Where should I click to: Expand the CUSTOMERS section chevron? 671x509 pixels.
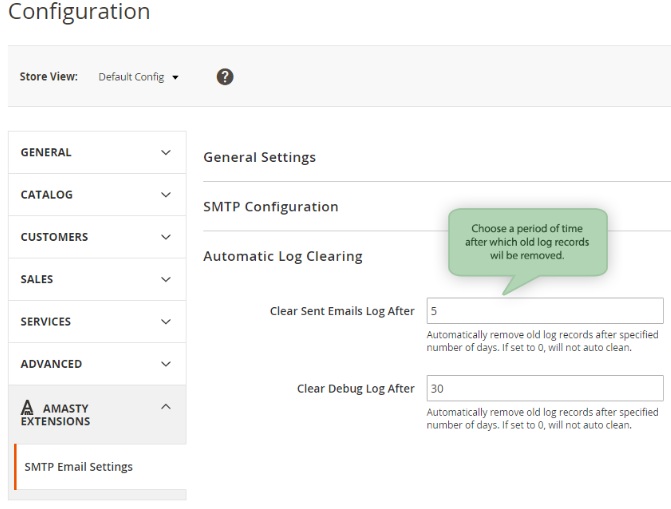(x=166, y=237)
